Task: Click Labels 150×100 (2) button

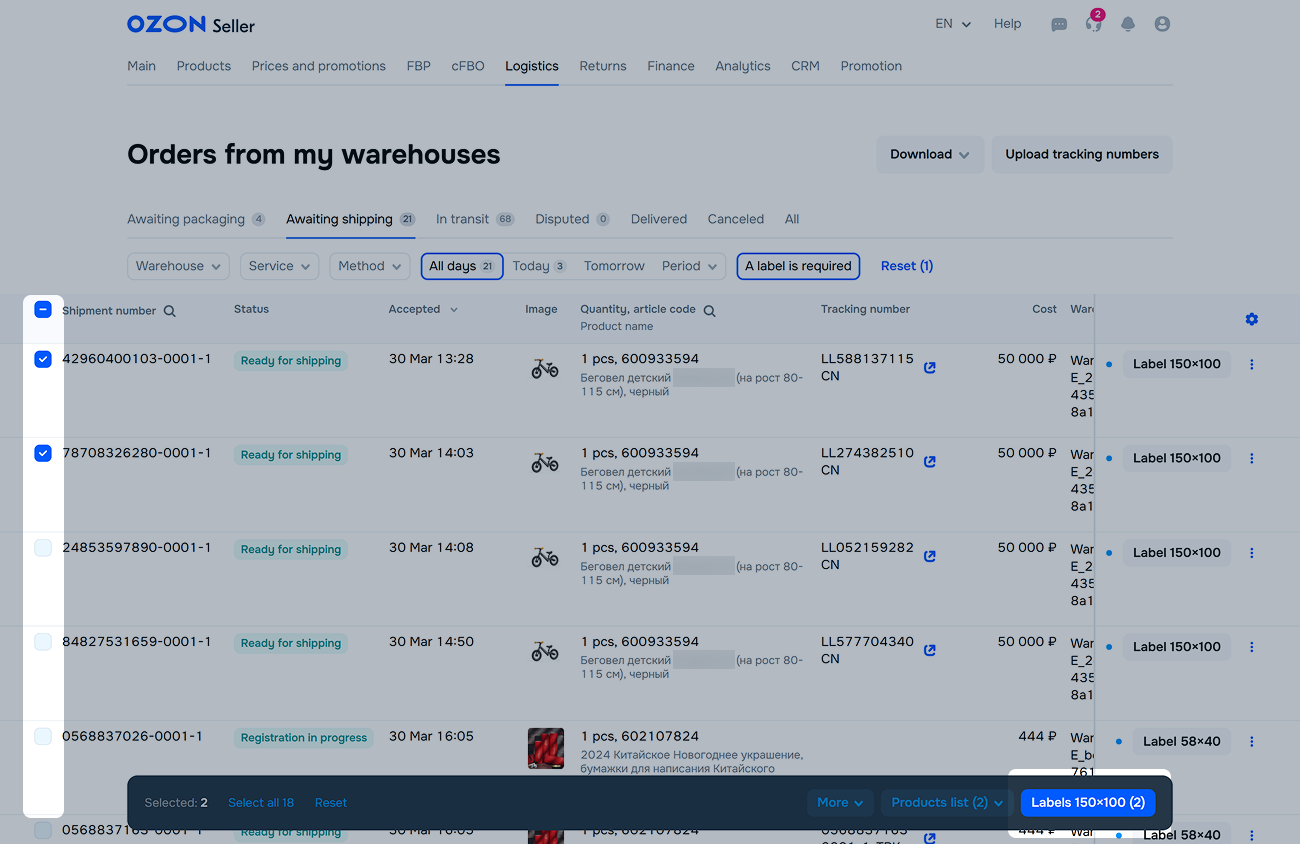Action: (x=1087, y=802)
